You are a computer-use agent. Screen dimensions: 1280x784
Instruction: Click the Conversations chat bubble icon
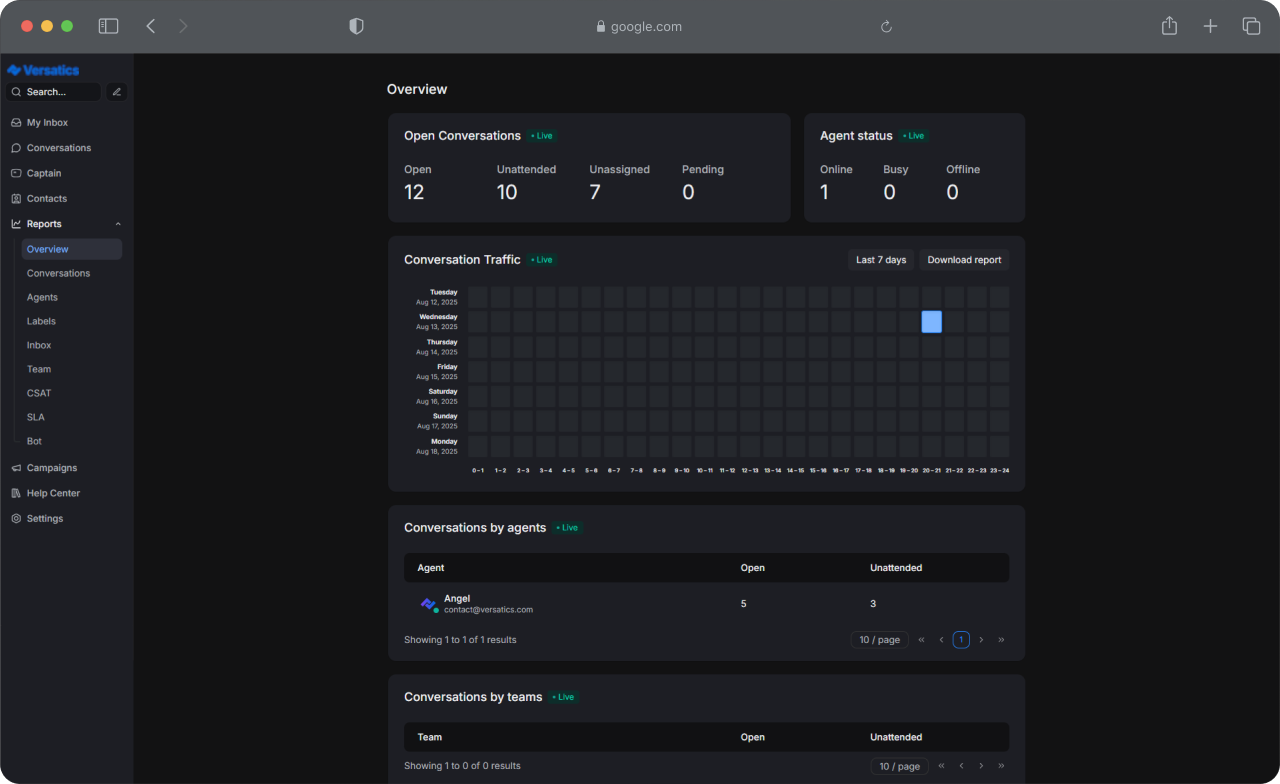click(16, 148)
